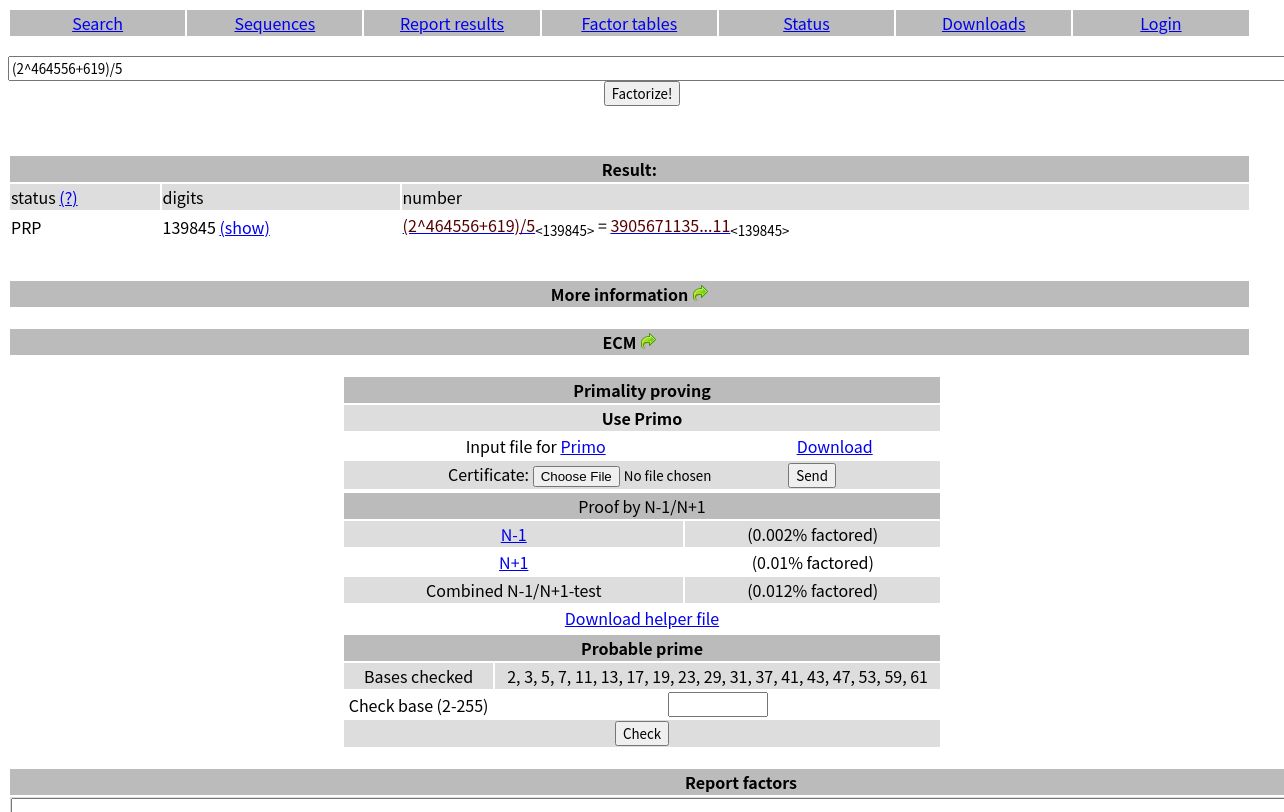
Task: Follow the Primo link
Action: (583, 447)
